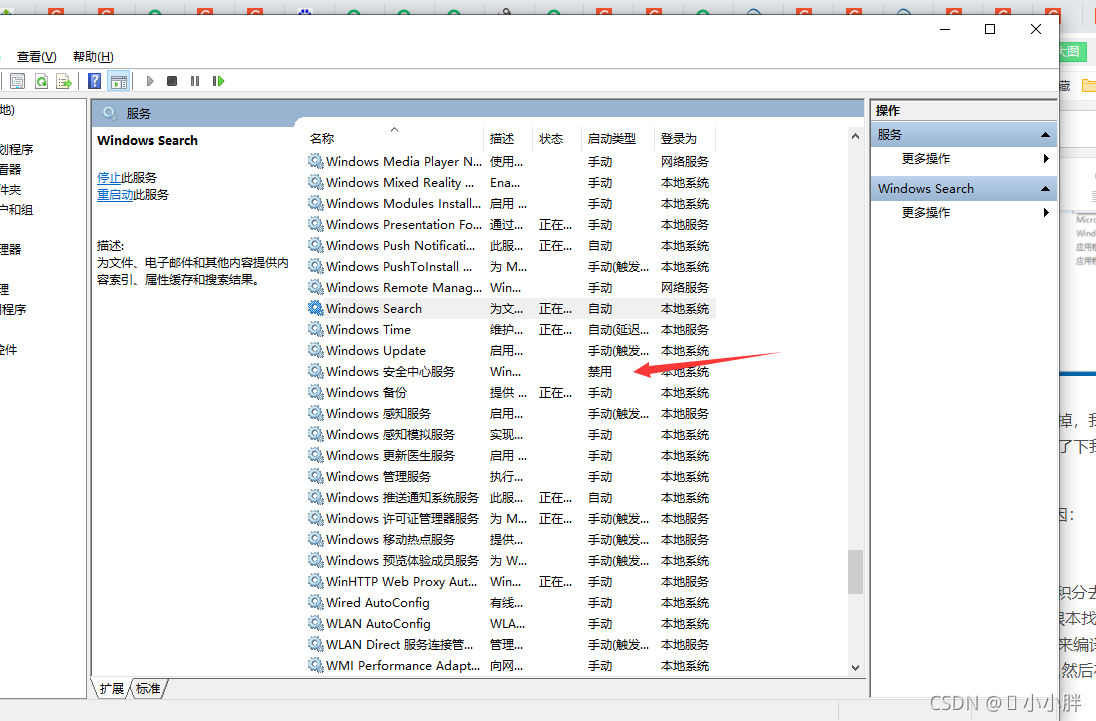The width and height of the screenshot is (1096, 721).
Task: Switch to the 标准 tab
Action: [148, 689]
